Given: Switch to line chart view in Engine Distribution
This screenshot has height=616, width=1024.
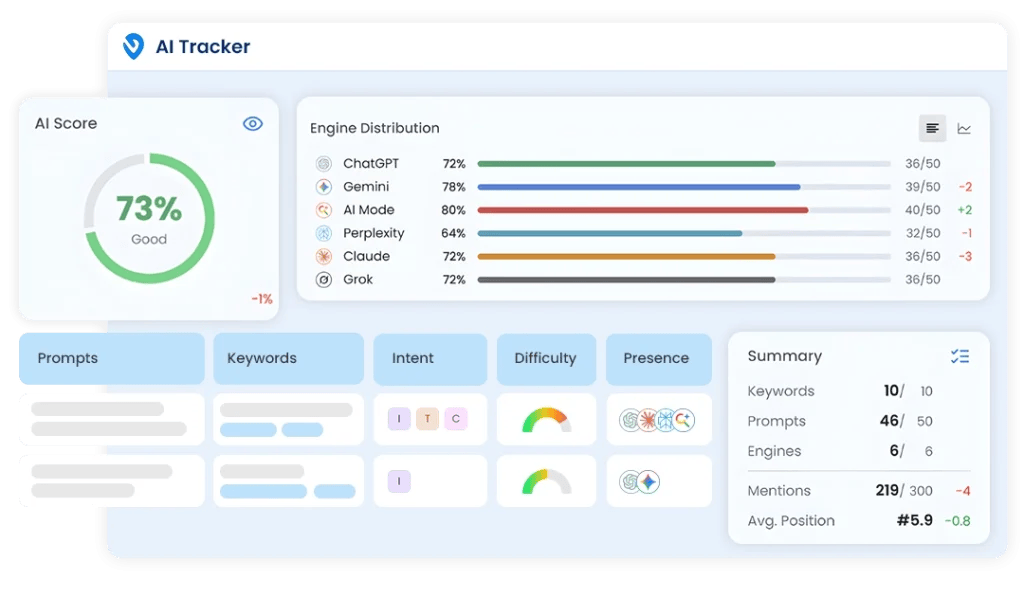Looking at the screenshot, I should click(x=964, y=129).
